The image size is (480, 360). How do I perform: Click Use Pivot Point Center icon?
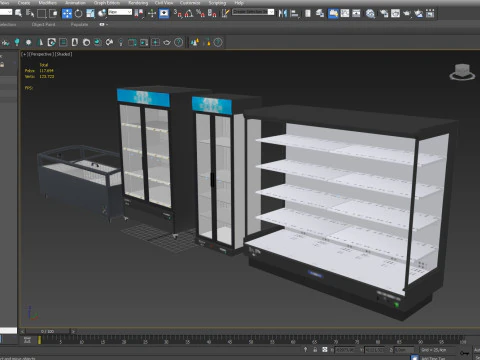click(139, 13)
